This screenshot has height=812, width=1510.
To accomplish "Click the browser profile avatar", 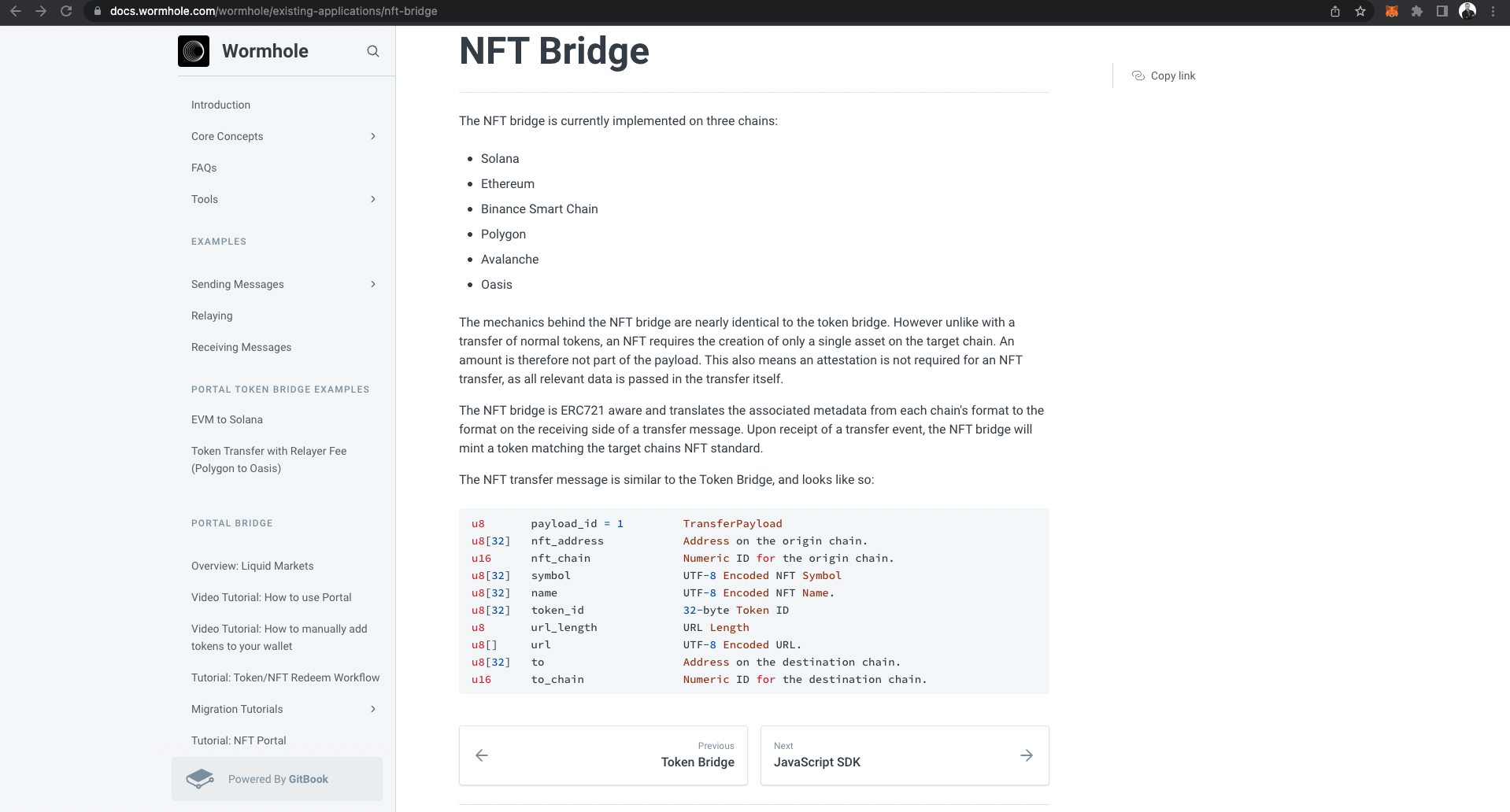I will point(1467,11).
